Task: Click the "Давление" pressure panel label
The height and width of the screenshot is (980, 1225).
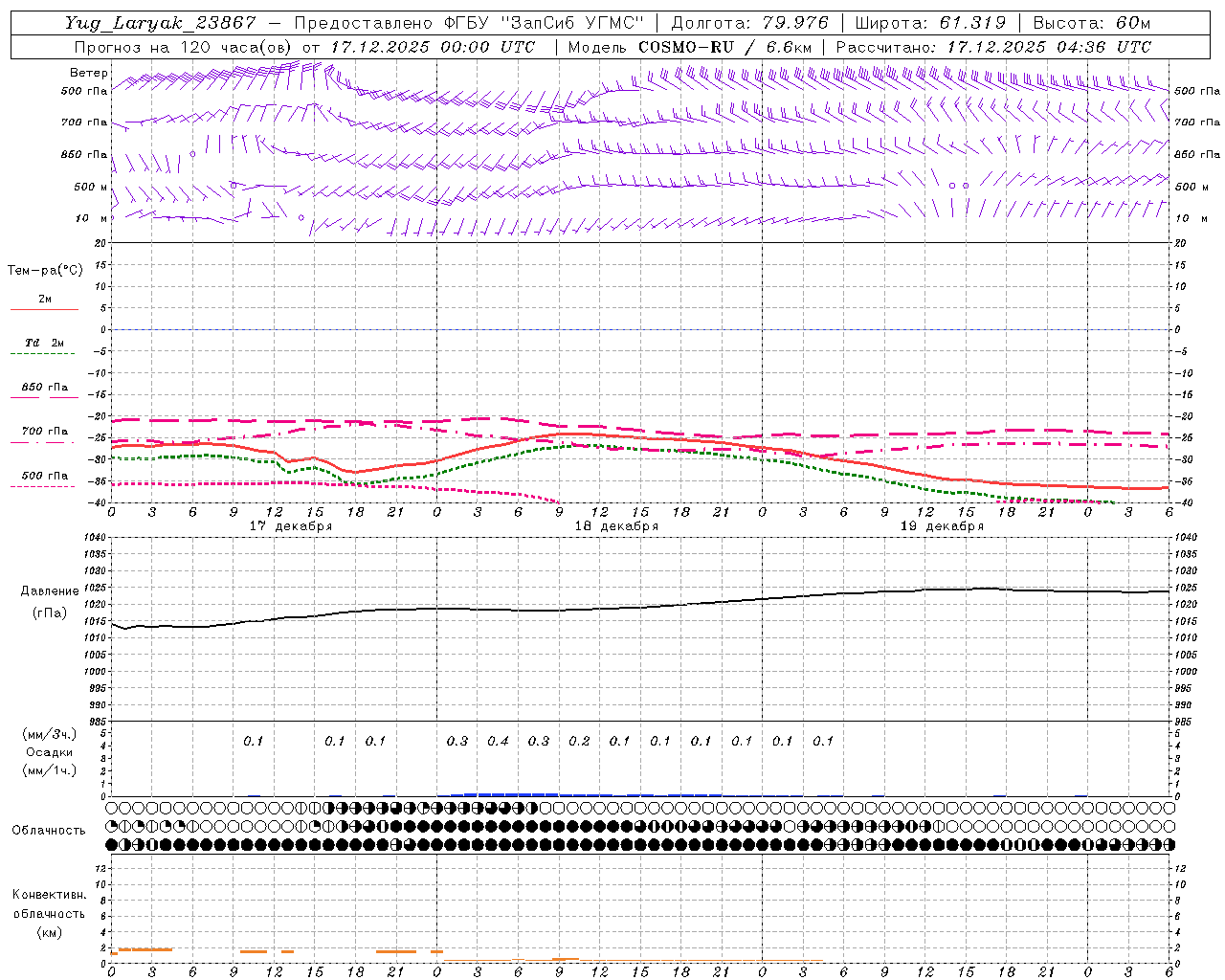Action: click(50, 591)
